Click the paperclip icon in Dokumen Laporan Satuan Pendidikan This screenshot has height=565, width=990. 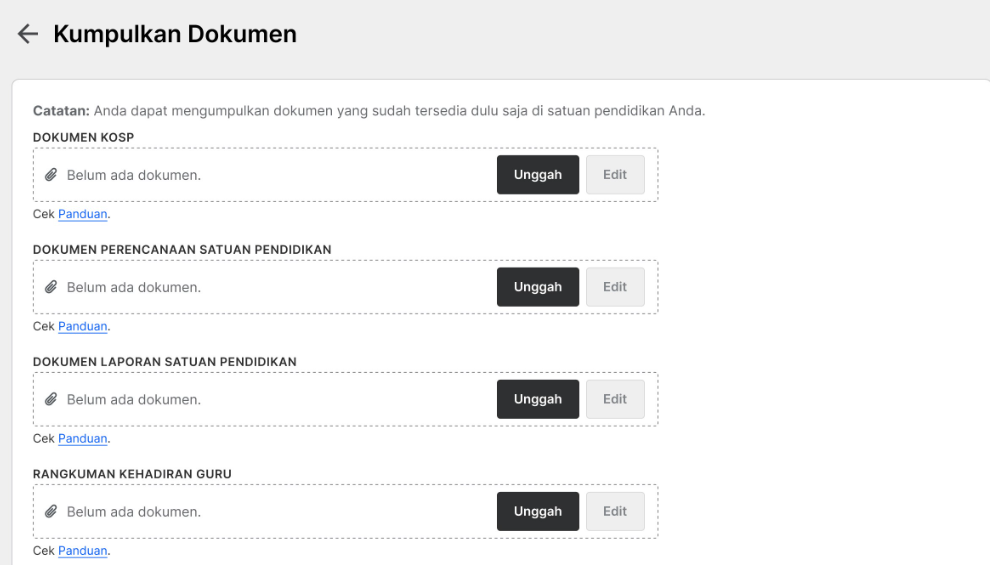coord(51,399)
